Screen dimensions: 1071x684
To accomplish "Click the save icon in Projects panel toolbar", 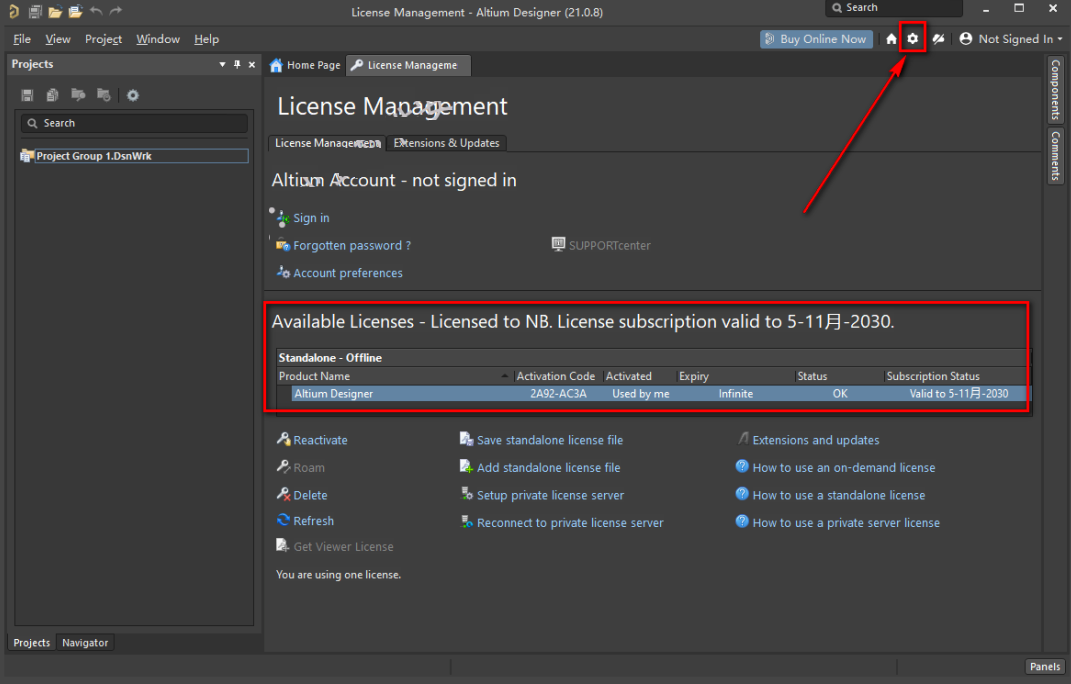I will [x=27, y=95].
